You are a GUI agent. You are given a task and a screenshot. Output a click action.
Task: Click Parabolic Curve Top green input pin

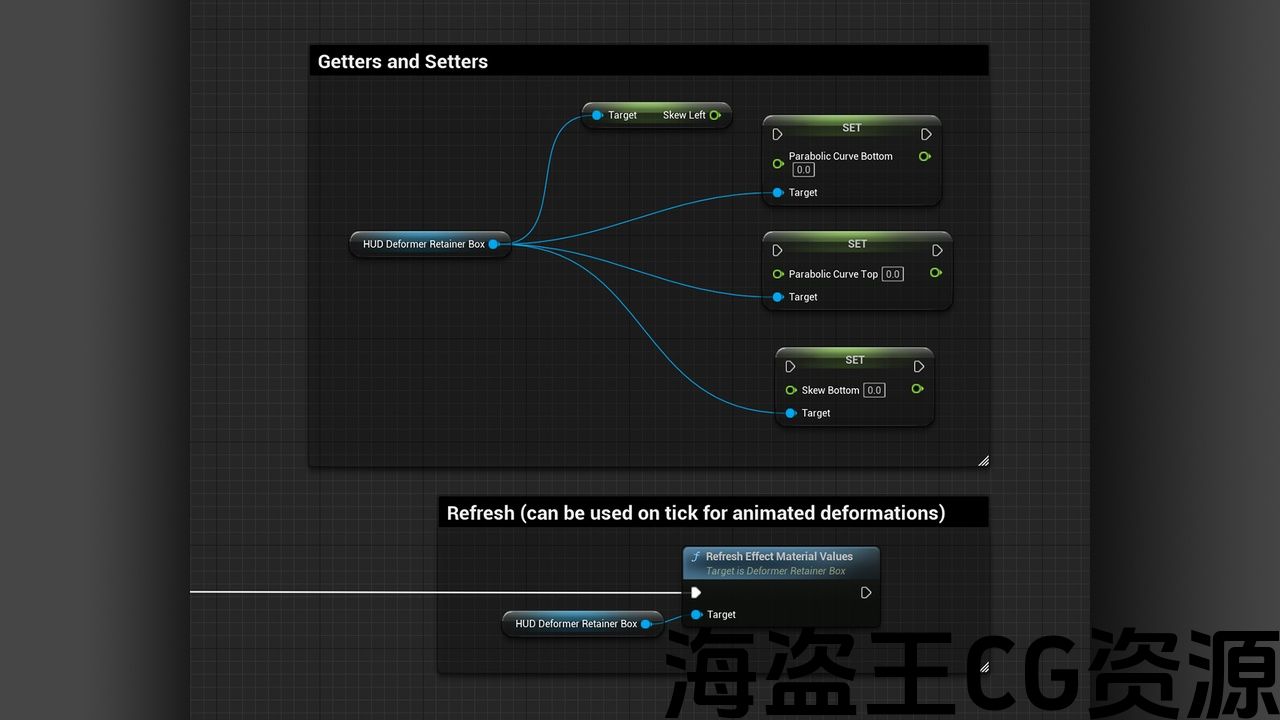pyautogui.click(x=778, y=274)
